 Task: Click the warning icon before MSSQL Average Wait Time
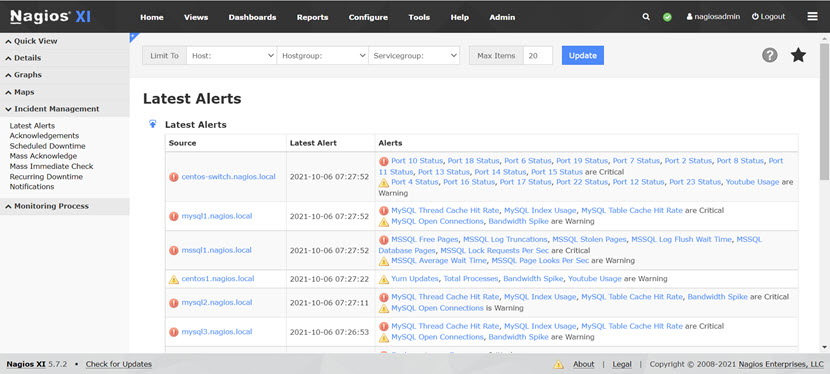coord(384,261)
